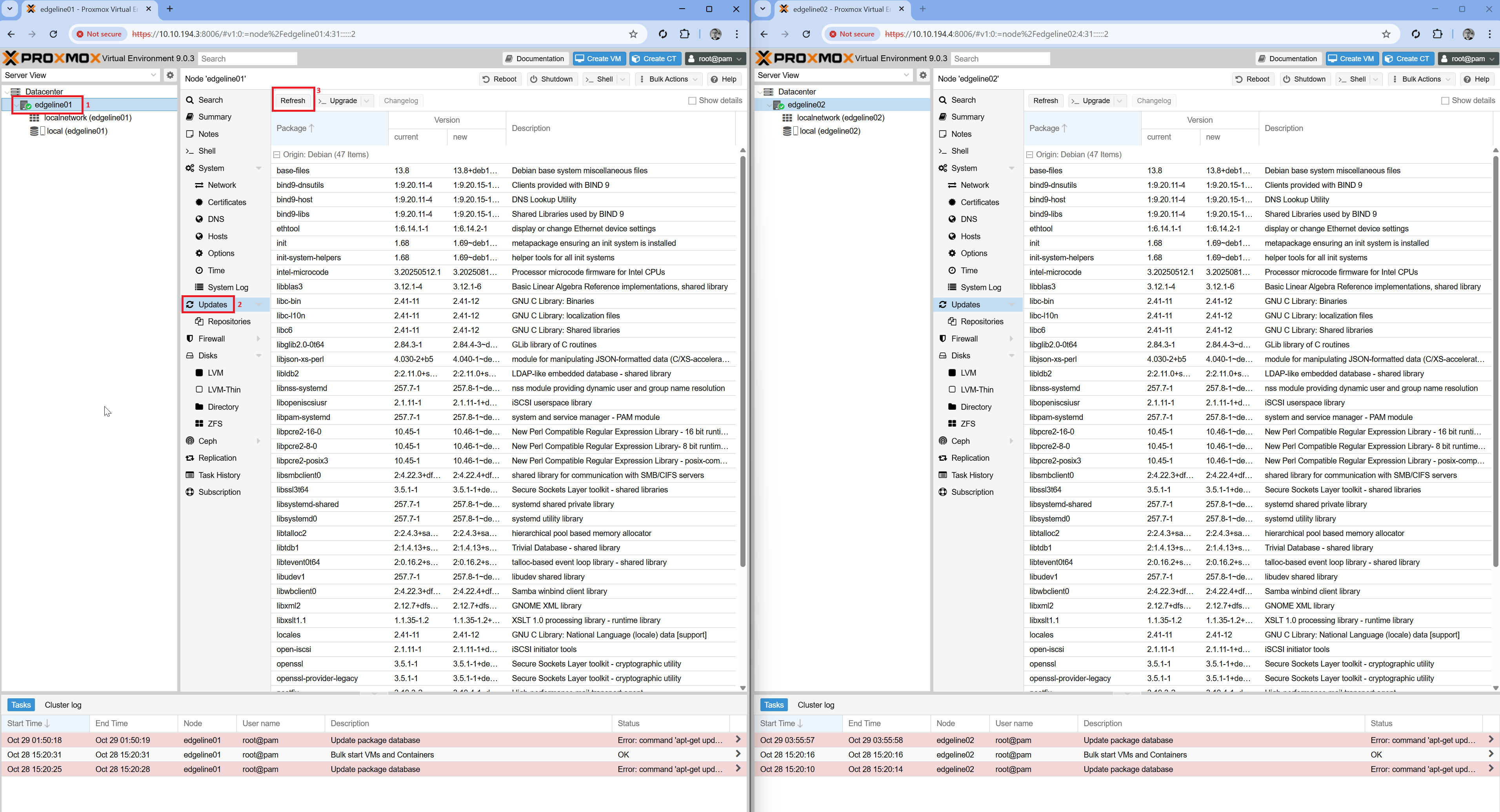Viewport: 1500px width, 812px height.
Task: Open task details arrow for Oct 29 01:50:18 row
Action: 738,740
